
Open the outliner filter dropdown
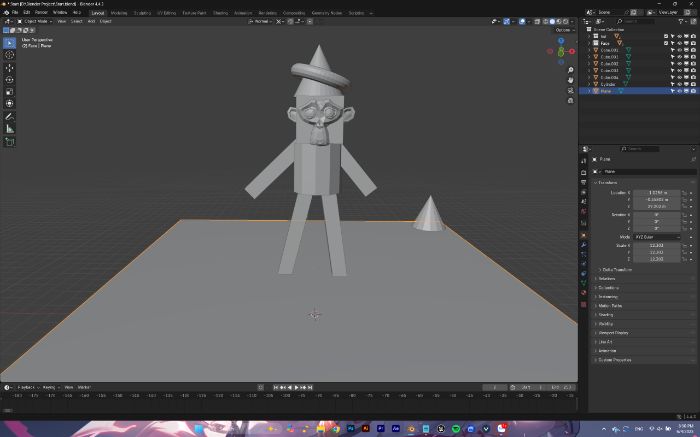point(683,21)
